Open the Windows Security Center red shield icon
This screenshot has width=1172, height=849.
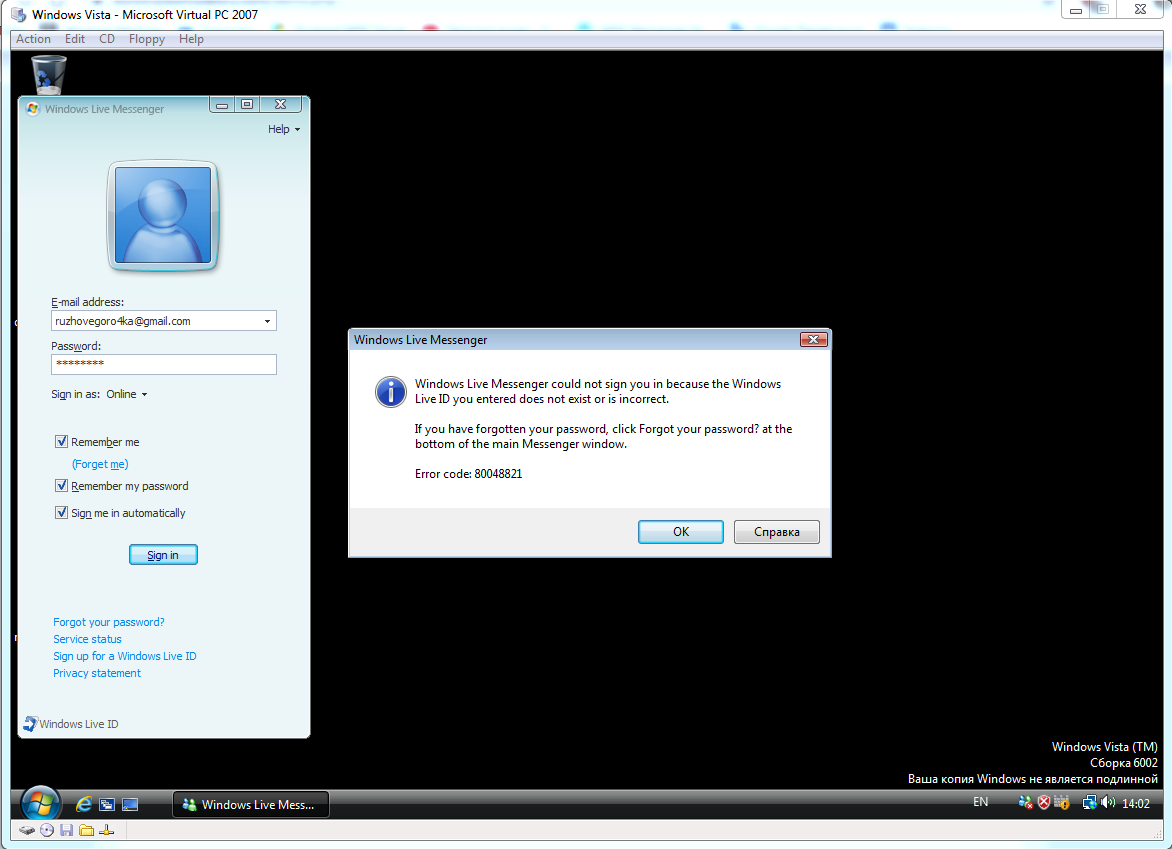(1044, 802)
